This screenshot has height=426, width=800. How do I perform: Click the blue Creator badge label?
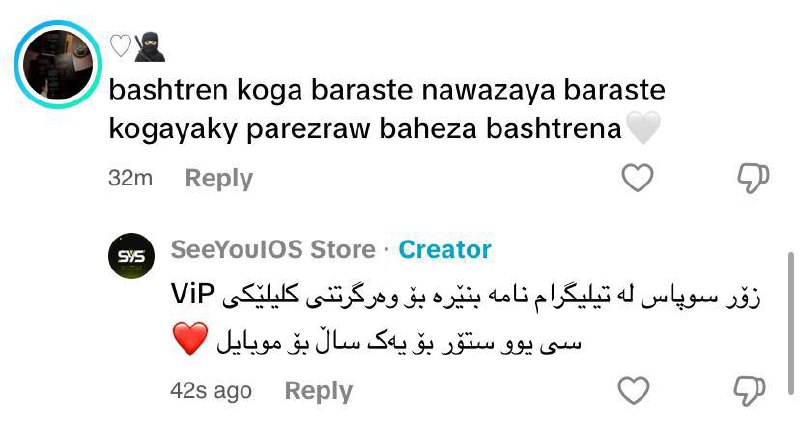click(x=445, y=249)
